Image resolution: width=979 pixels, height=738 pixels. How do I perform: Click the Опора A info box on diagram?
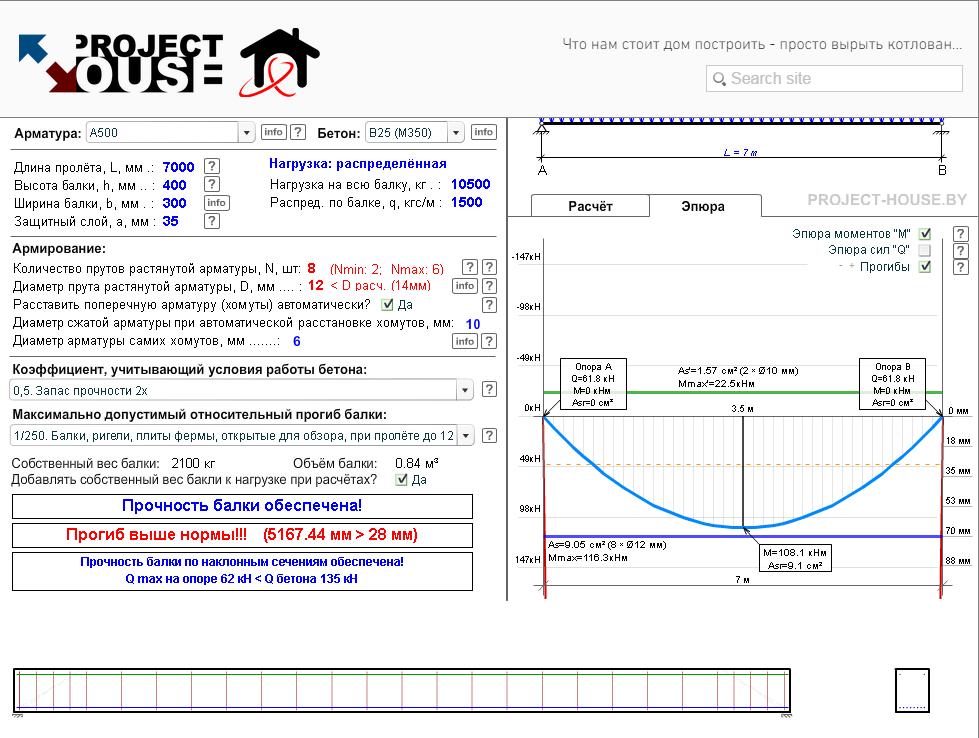tap(593, 384)
